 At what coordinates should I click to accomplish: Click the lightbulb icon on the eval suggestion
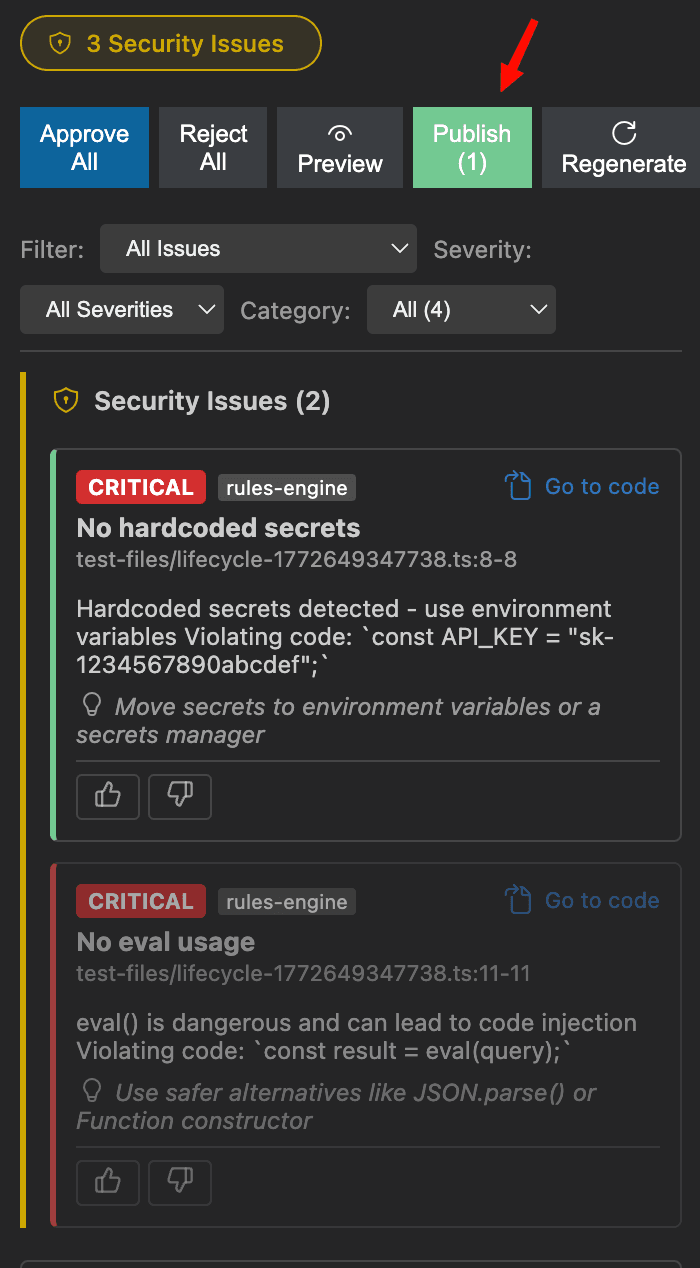[91, 1091]
